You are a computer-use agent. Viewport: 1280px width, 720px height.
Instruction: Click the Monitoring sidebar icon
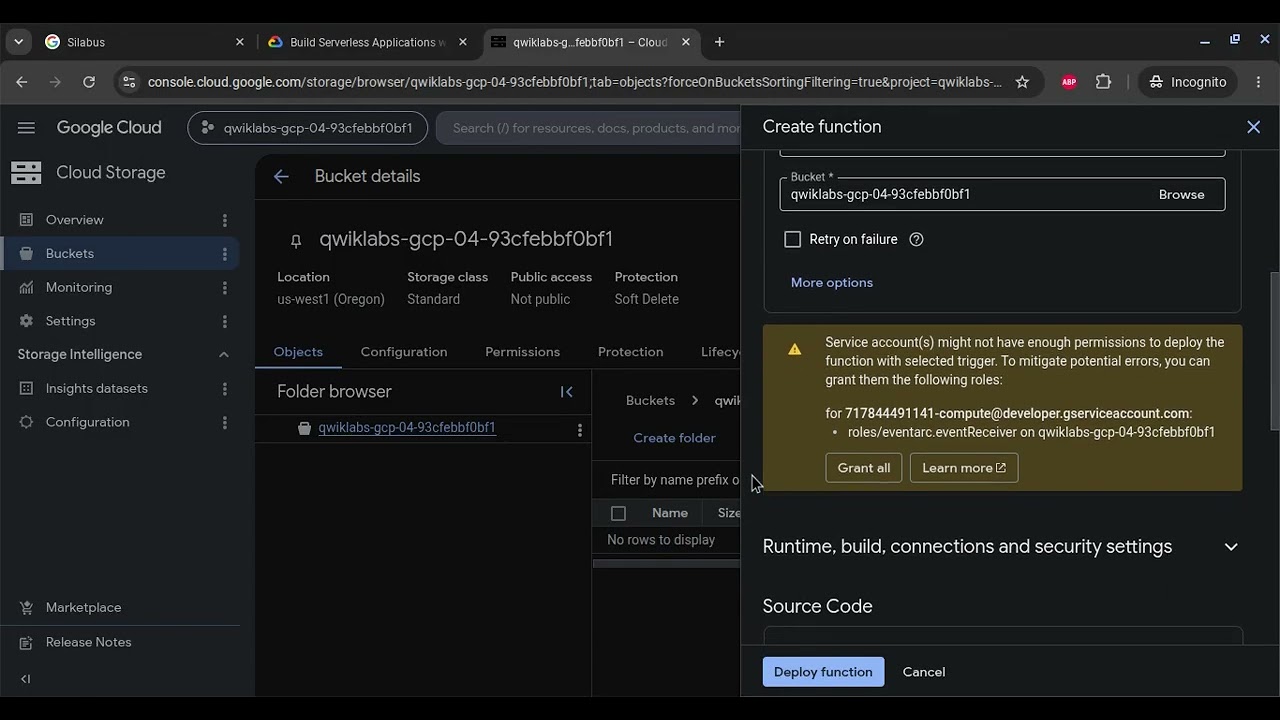(x=26, y=288)
